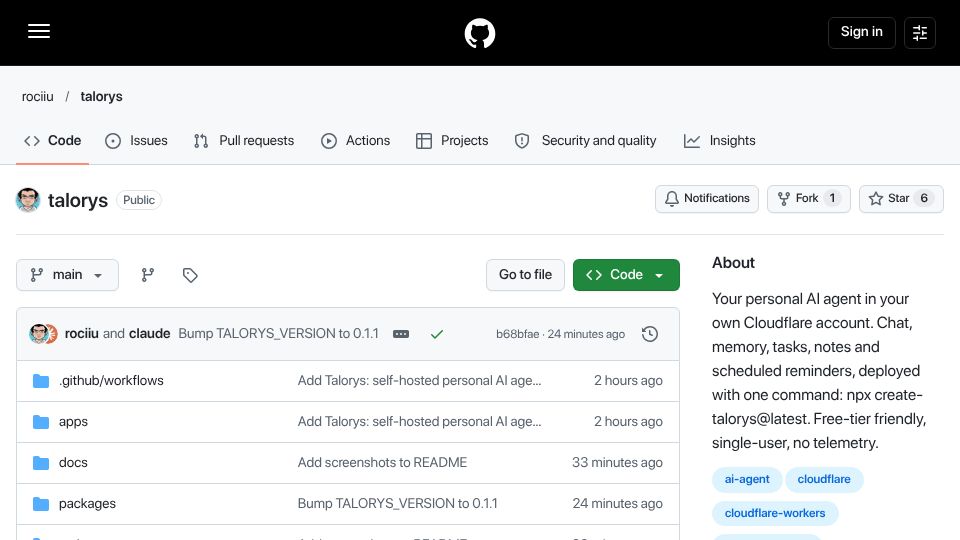Click the About heading
The width and height of the screenshot is (960, 540).
coord(733,263)
